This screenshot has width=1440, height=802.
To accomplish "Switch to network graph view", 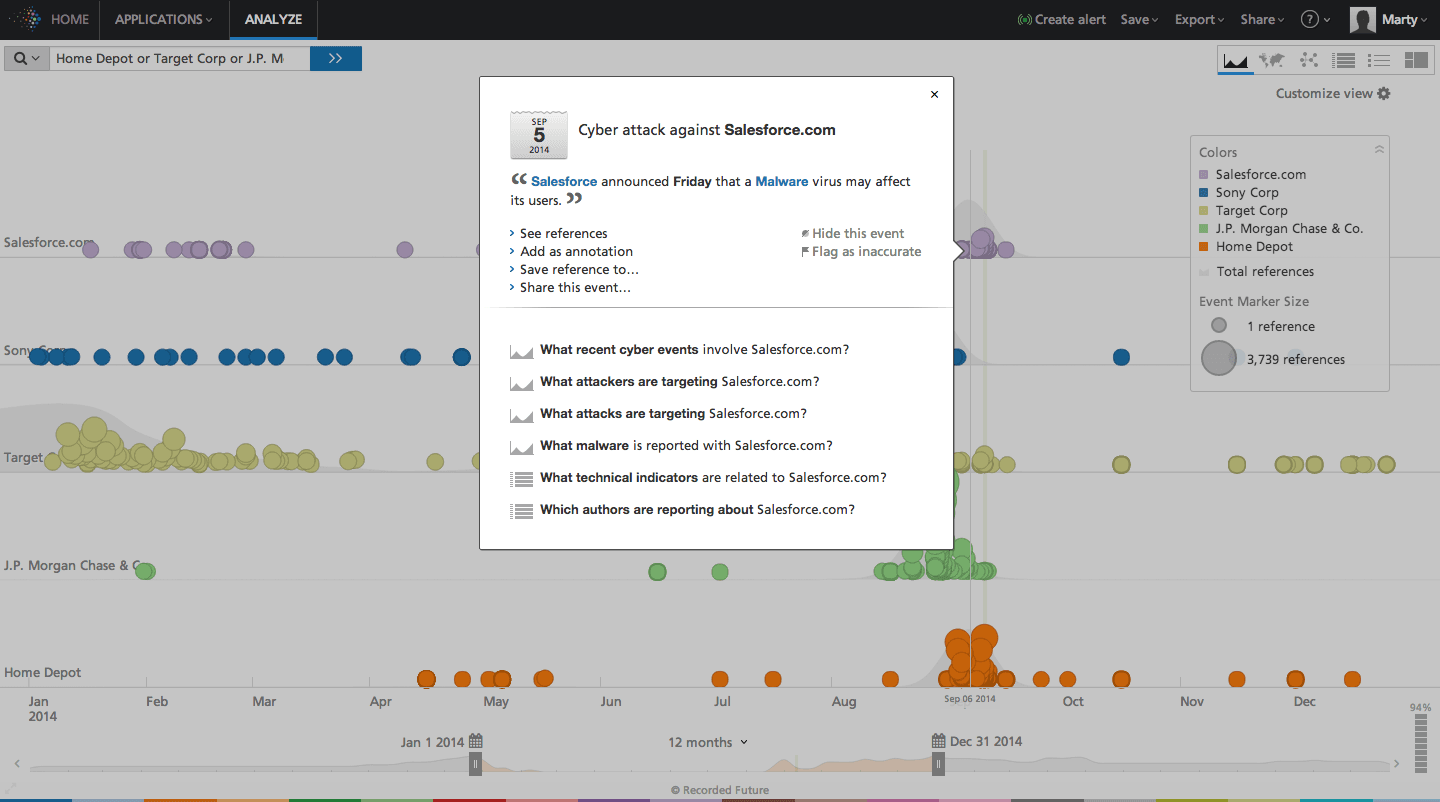I will pyautogui.click(x=1308, y=60).
